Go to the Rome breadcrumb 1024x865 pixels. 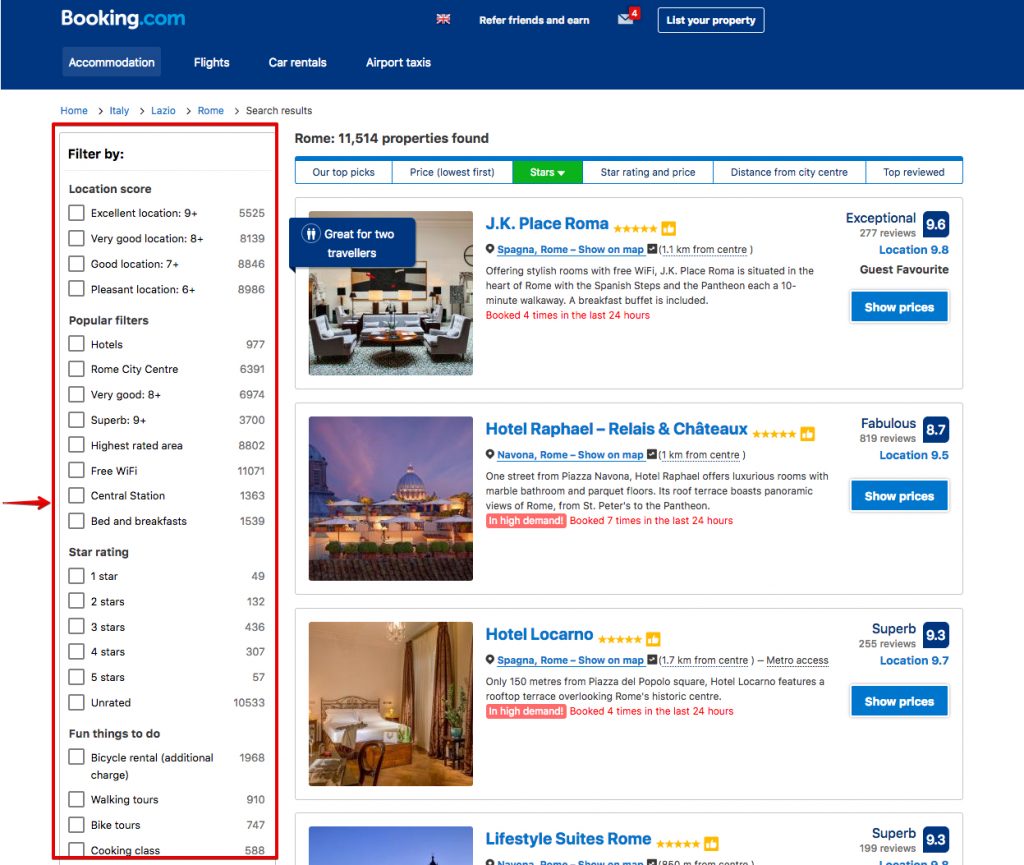coord(210,111)
